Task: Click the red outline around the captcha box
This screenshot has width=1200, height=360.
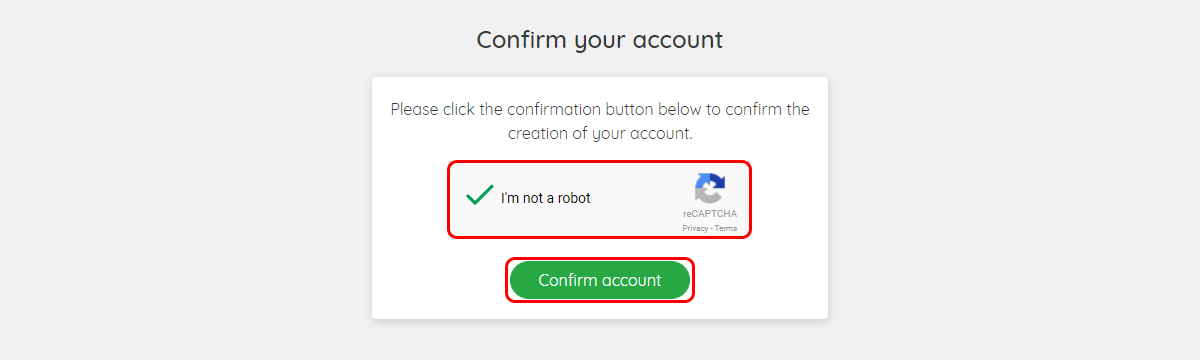Action: coord(599,161)
